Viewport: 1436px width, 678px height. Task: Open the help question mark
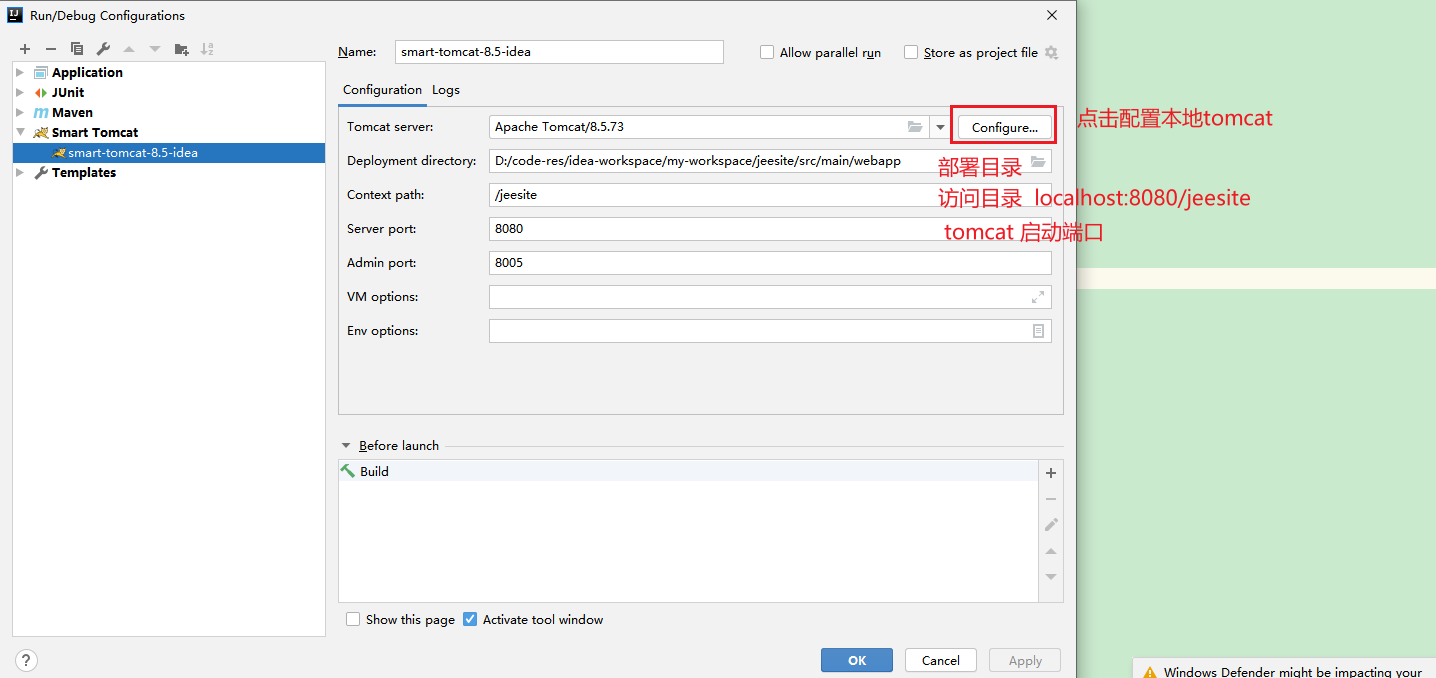click(27, 660)
